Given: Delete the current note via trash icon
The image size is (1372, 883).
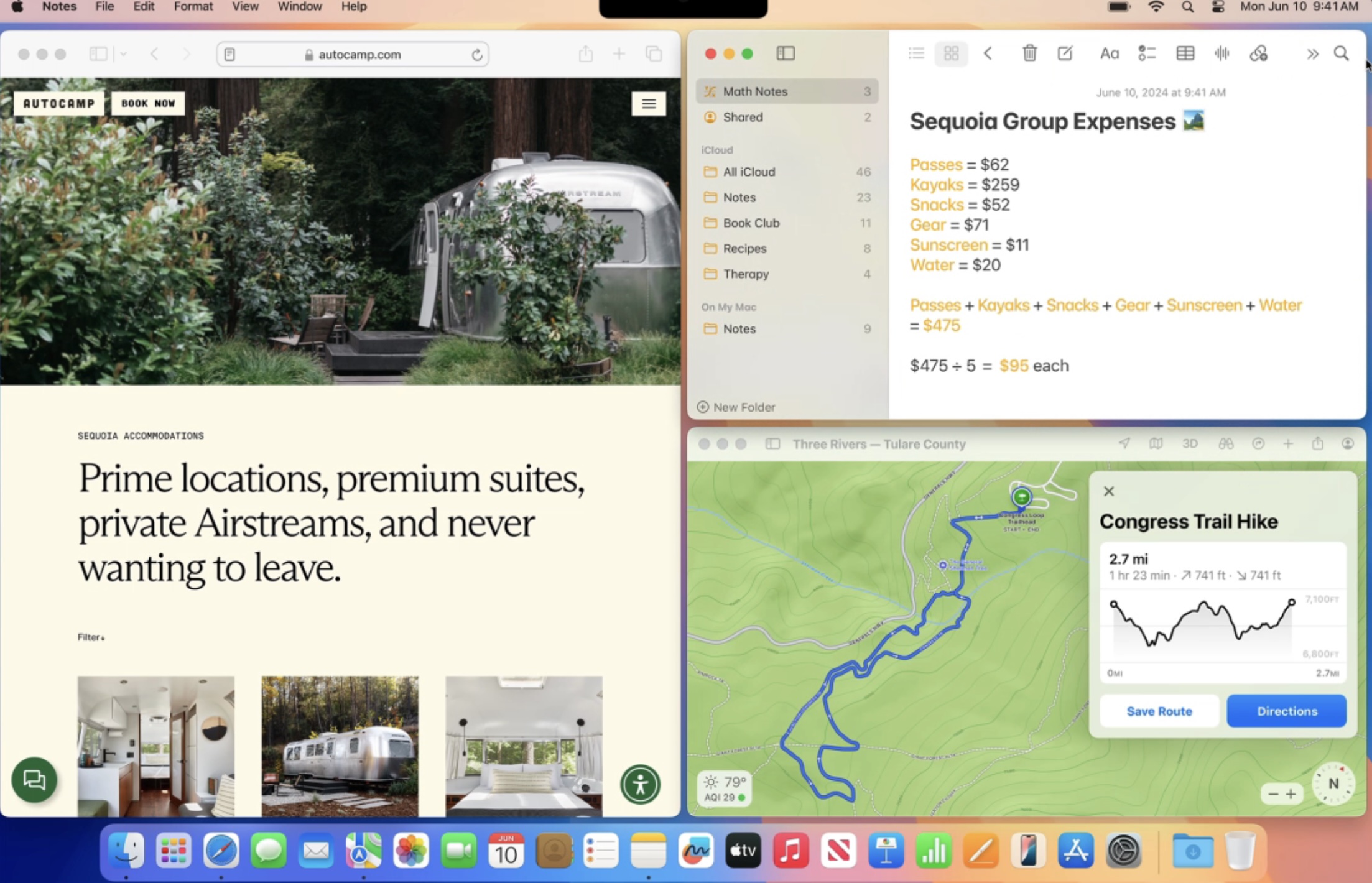Looking at the screenshot, I should (1029, 53).
